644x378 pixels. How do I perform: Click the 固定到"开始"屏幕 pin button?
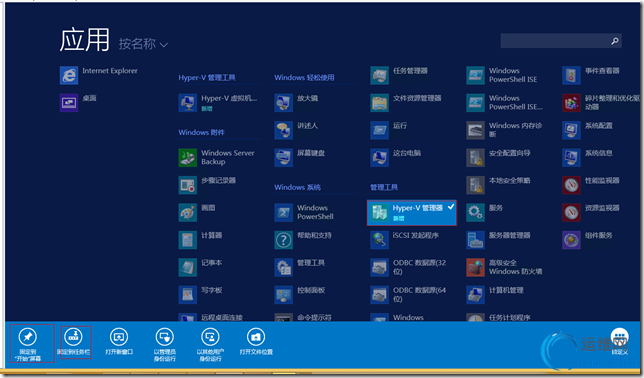(28, 343)
